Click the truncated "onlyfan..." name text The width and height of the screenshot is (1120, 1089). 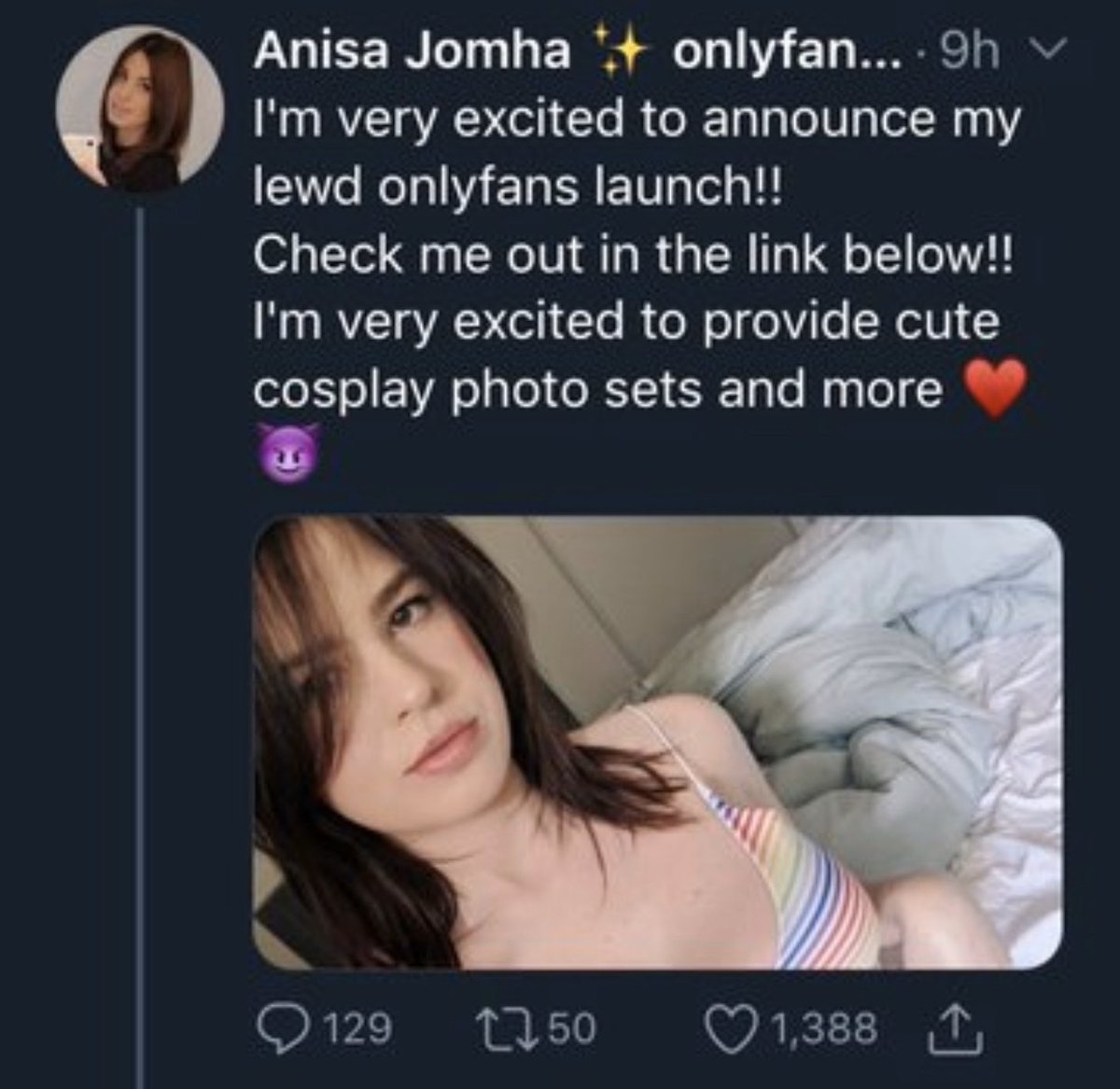786,51
